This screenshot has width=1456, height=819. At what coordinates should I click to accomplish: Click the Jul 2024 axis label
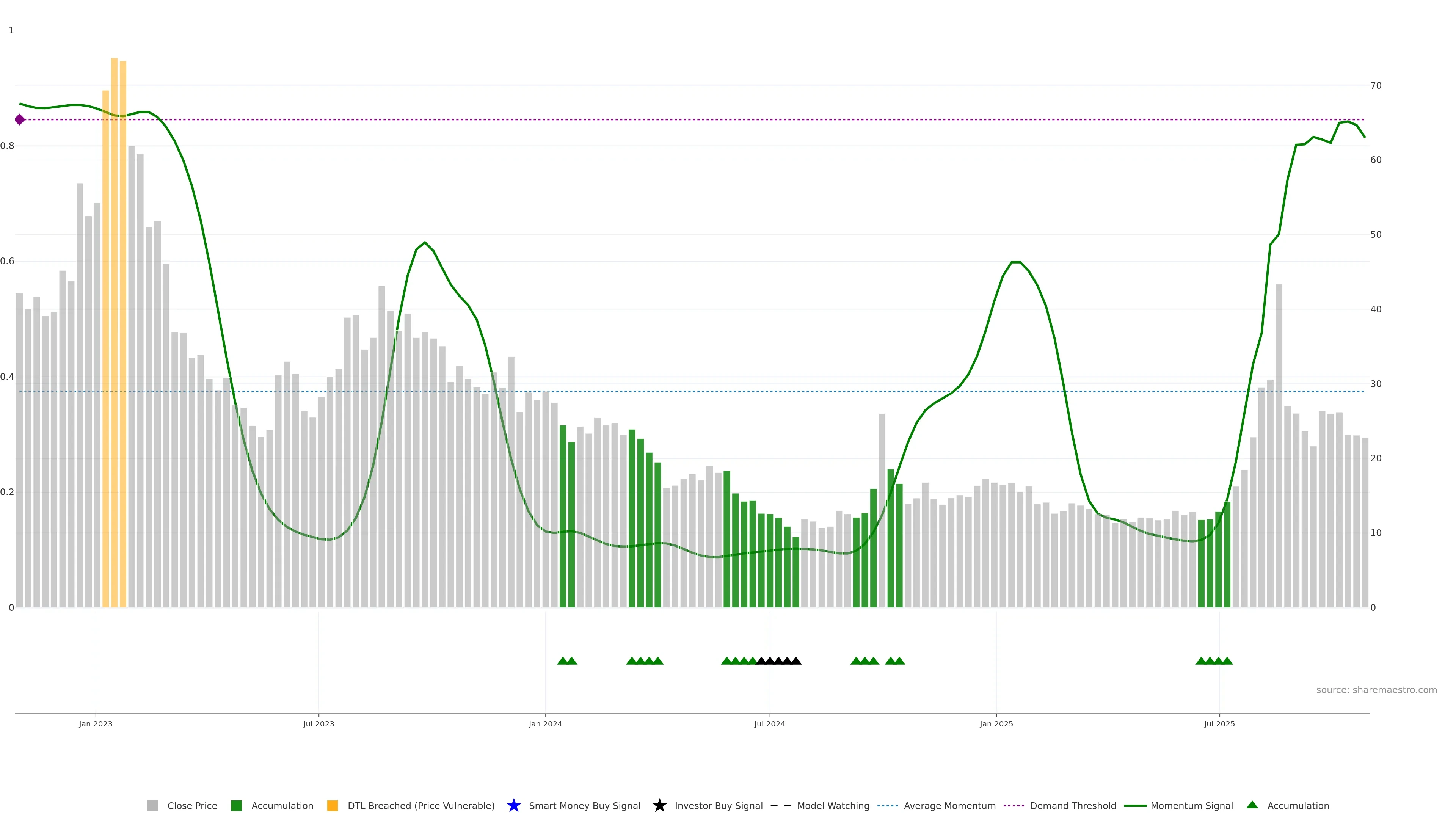coord(769,723)
